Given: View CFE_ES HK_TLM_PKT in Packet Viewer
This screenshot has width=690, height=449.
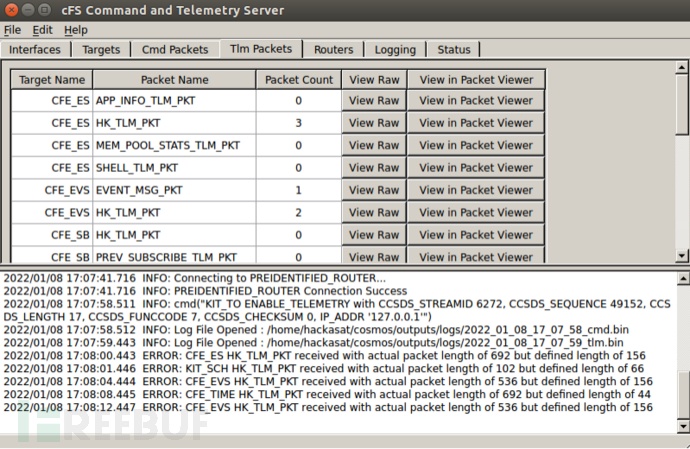Looking at the screenshot, I should pyautogui.click(x=476, y=123).
